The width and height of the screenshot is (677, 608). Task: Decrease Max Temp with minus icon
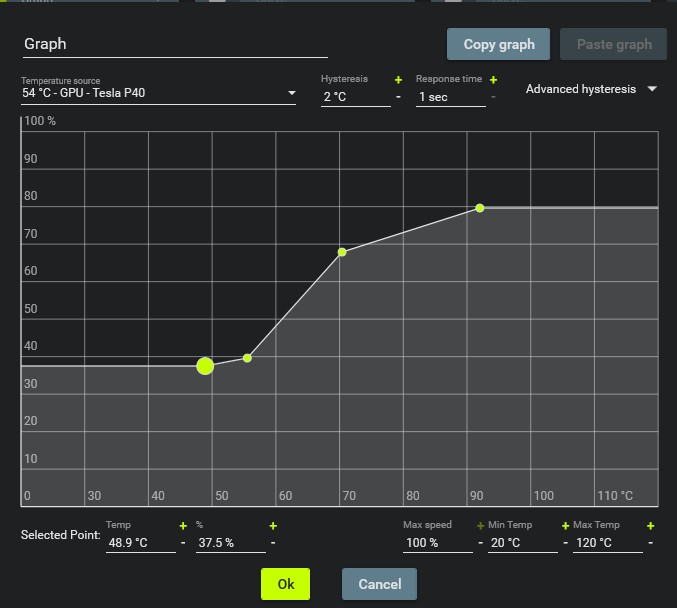pos(650,543)
